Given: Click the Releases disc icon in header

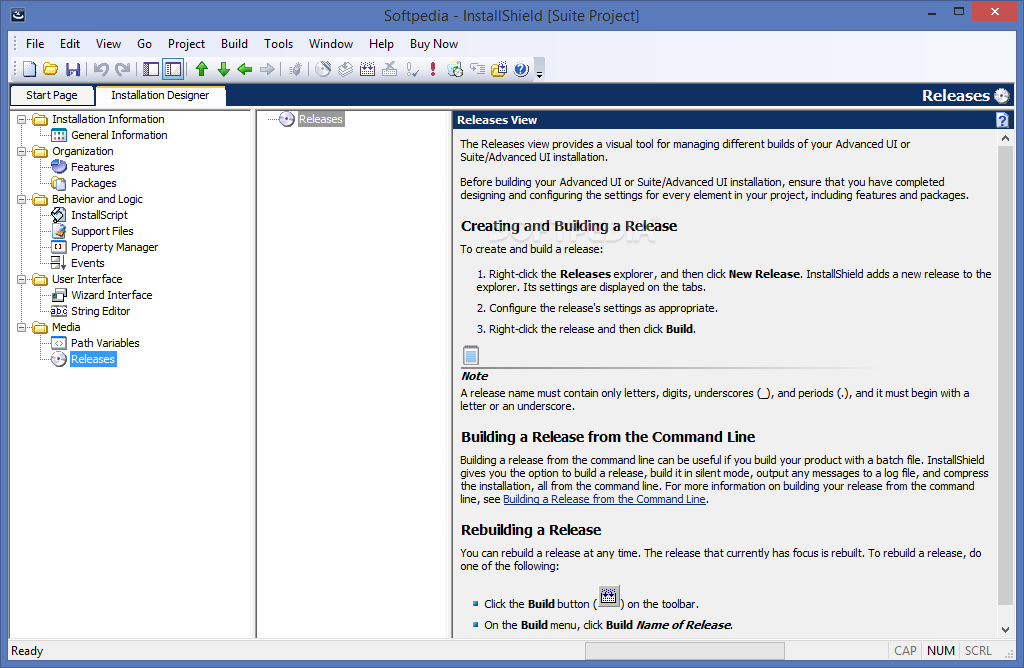Looking at the screenshot, I should point(1002,95).
